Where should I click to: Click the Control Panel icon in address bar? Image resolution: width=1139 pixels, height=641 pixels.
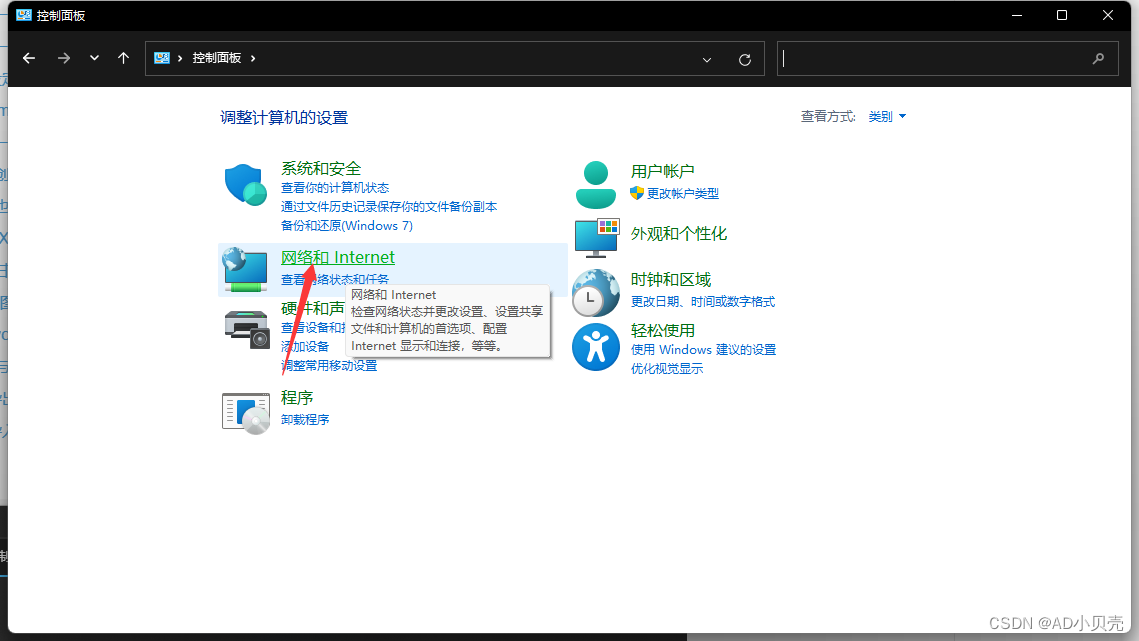(162, 58)
